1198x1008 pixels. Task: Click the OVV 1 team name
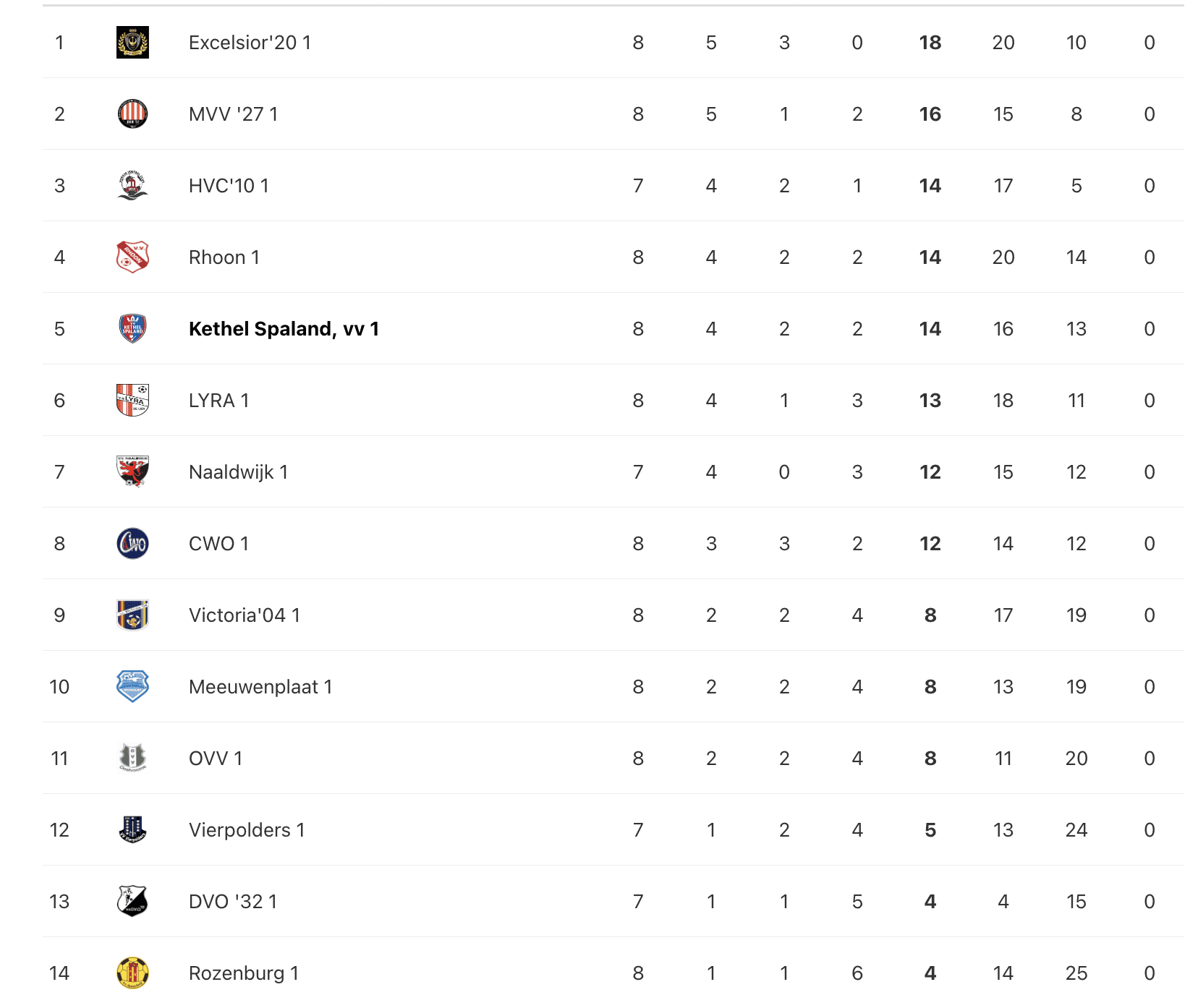tap(216, 759)
